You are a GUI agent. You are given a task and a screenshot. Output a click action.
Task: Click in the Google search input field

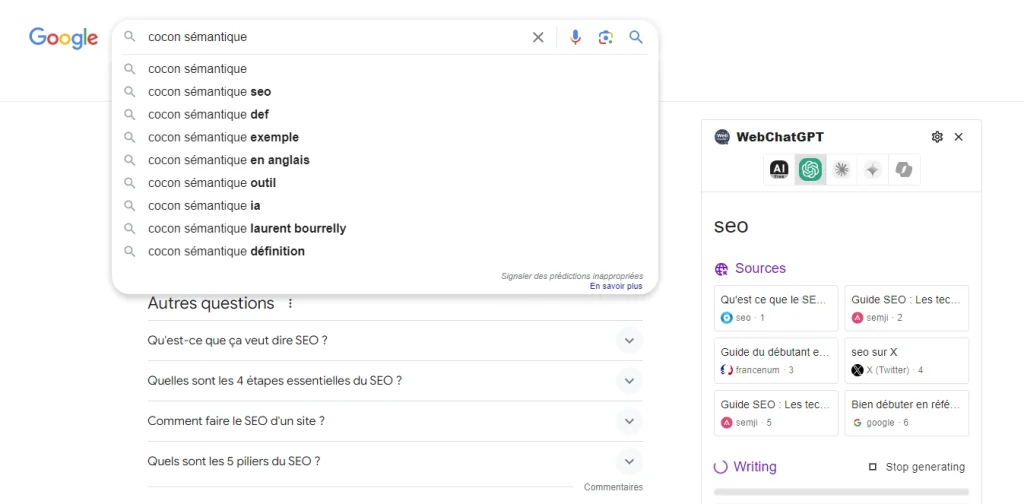[334, 37]
